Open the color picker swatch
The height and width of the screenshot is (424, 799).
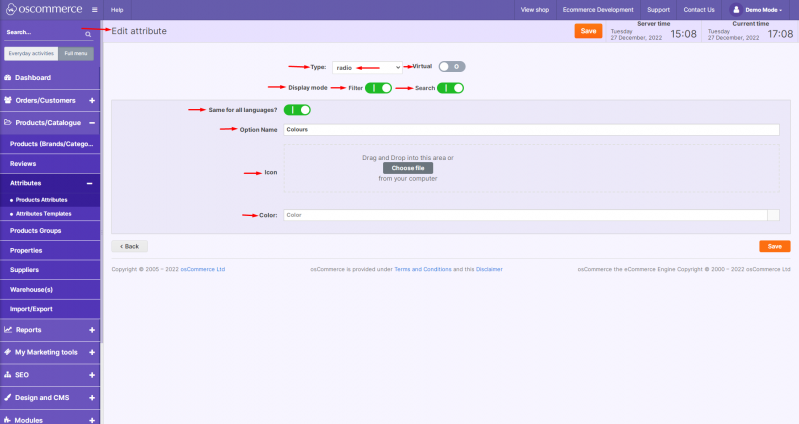(x=773, y=214)
